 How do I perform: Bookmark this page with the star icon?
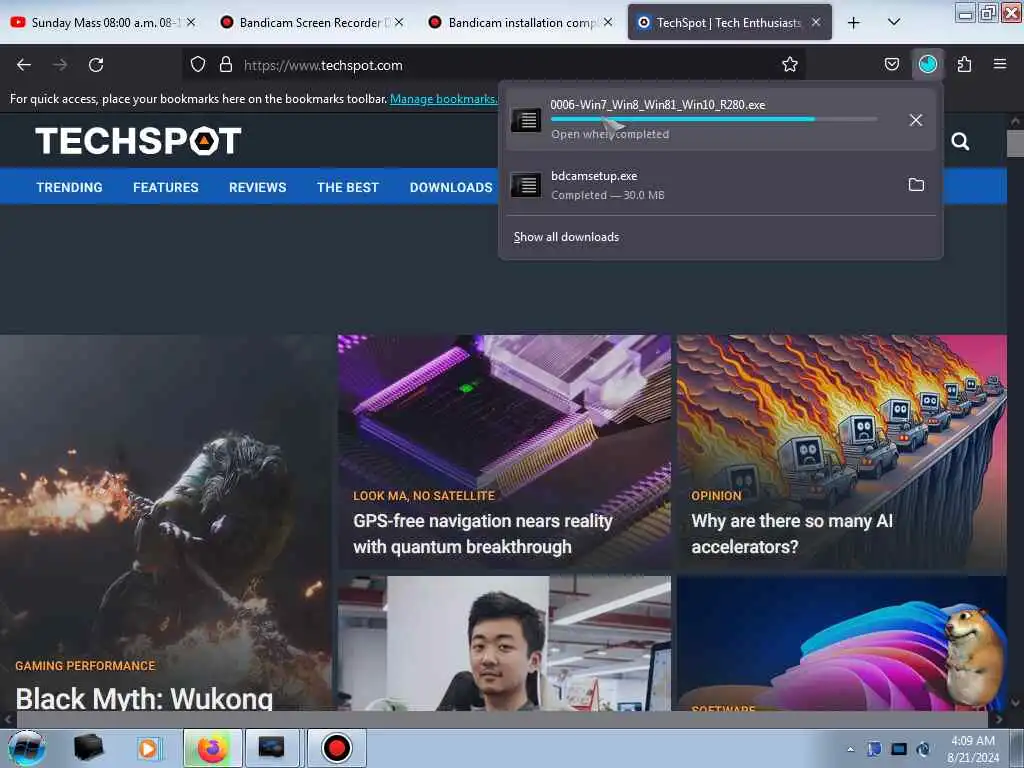click(790, 65)
